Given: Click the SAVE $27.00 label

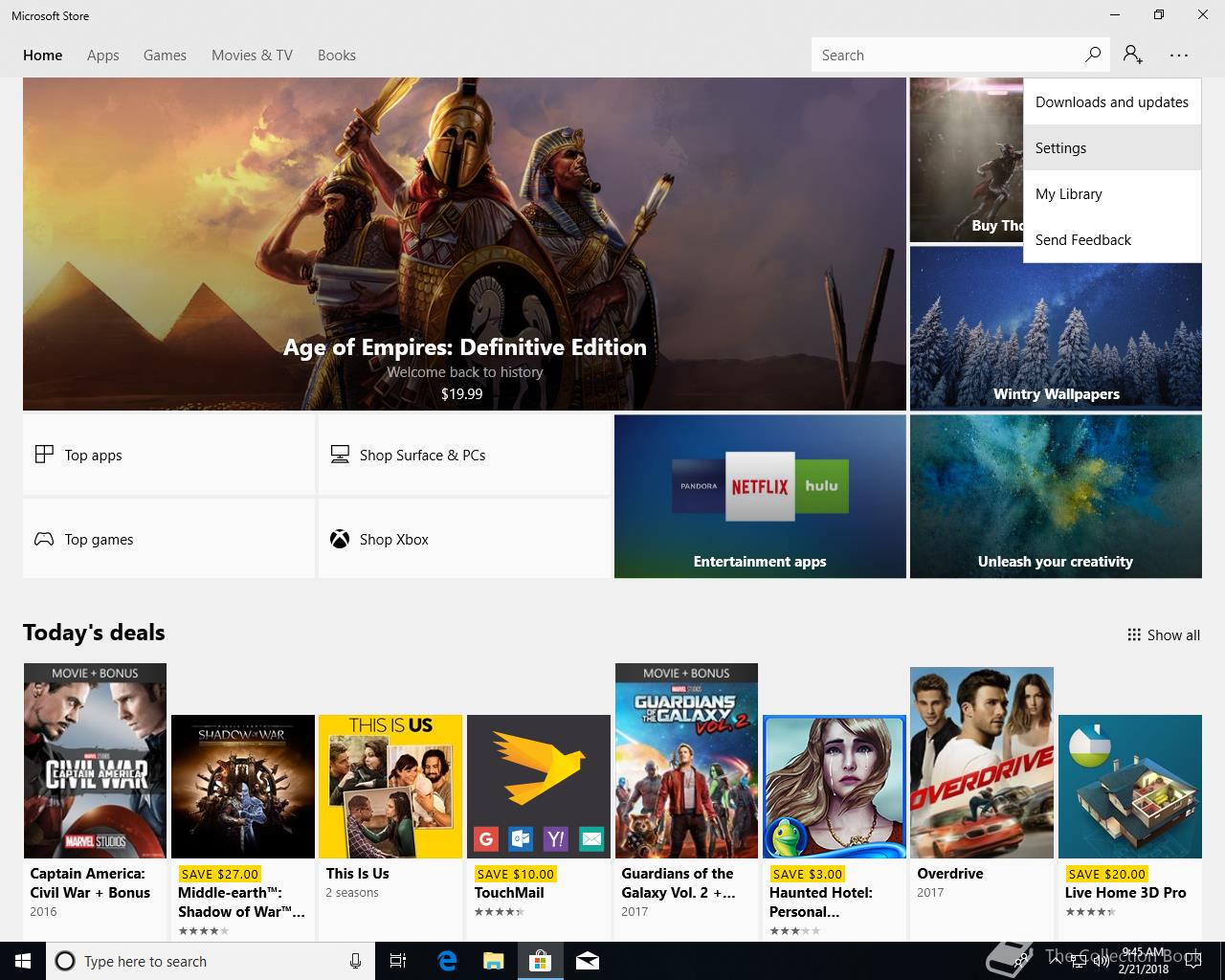Looking at the screenshot, I should tap(220, 874).
